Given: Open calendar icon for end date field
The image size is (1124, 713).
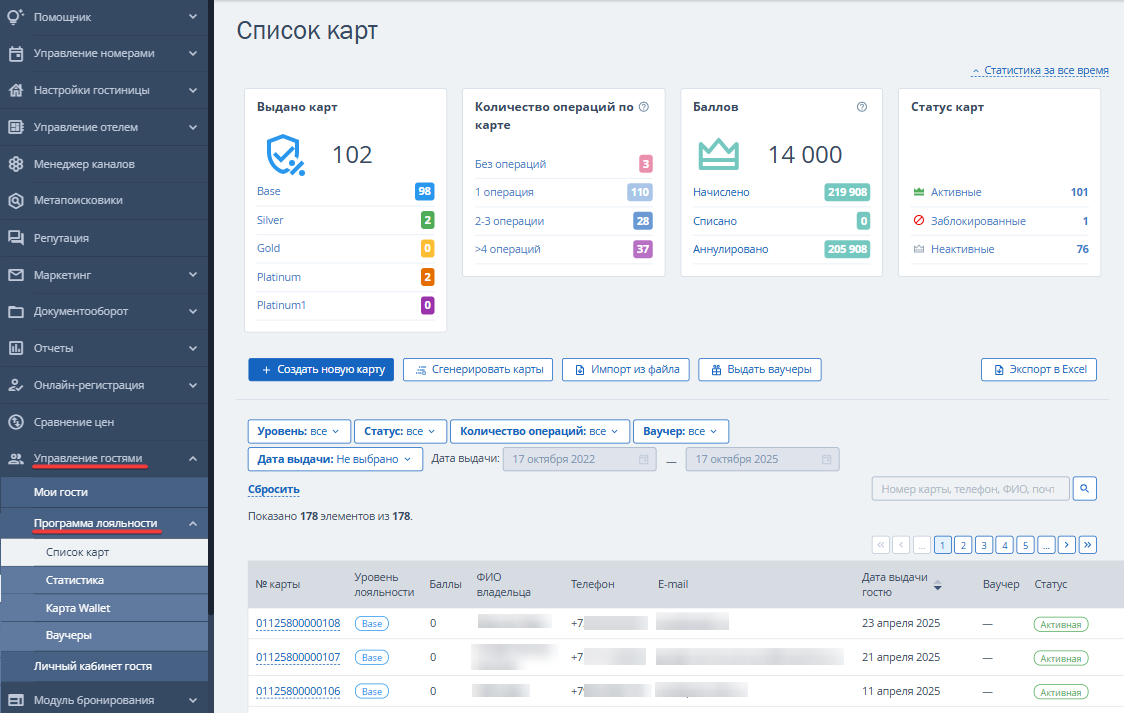Looking at the screenshot, I should [827, 459].
